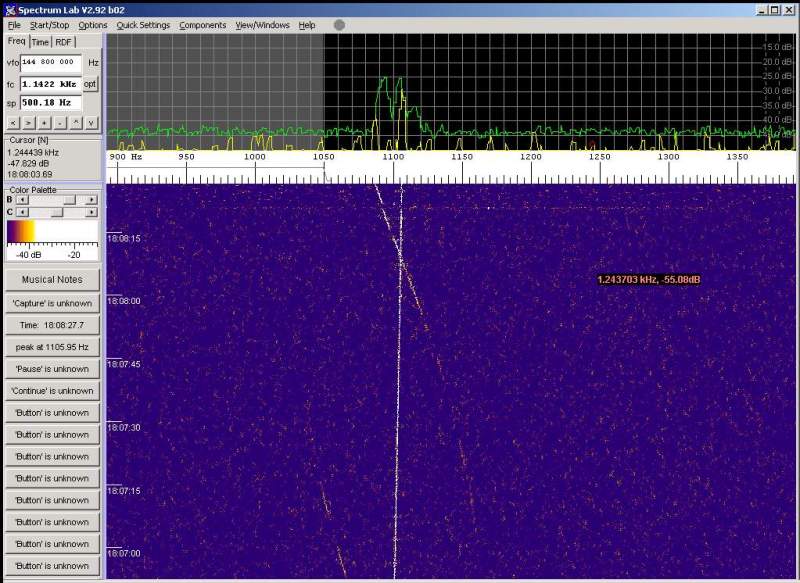
Task: Click the gray status circle in menu bar
Action: pos(339,25)
